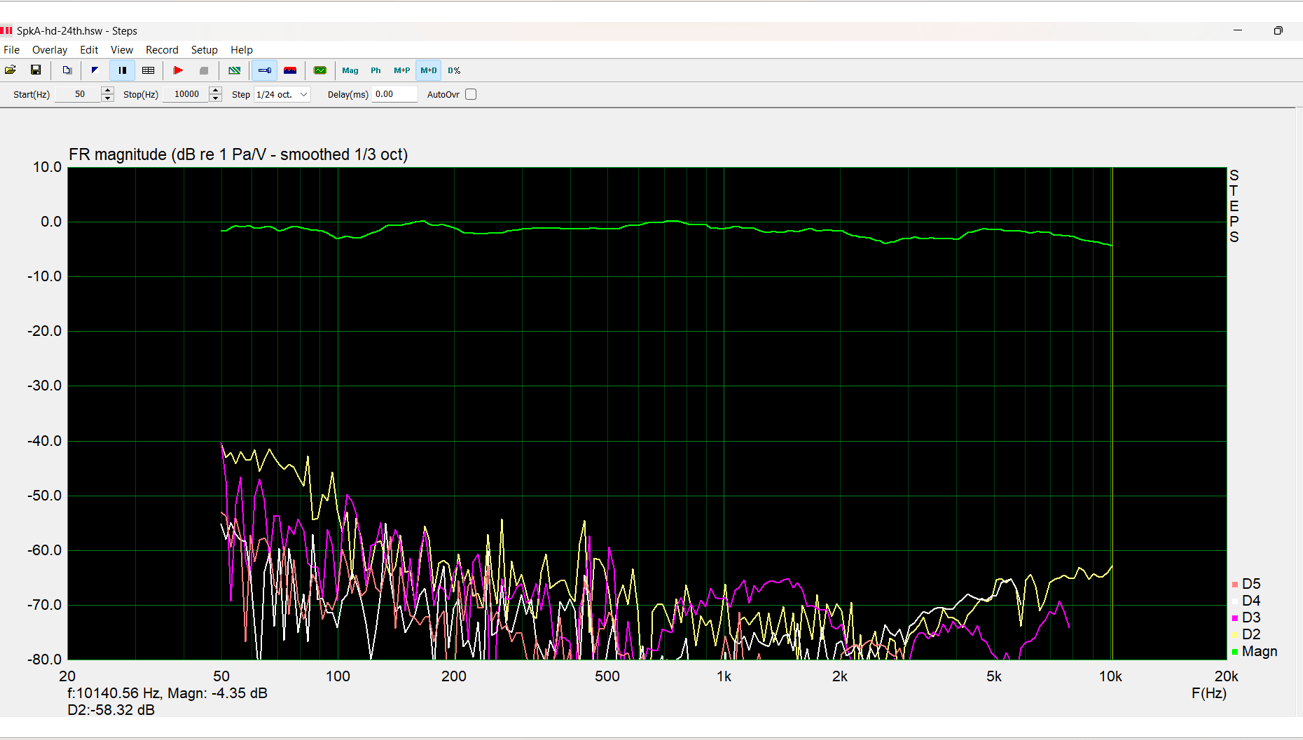Screen dimensions: 1303x740
Task: Click the cursor readout 'f:10140.56 Hz, Magn: -4.35 dB'
Action: click(167, 693)
